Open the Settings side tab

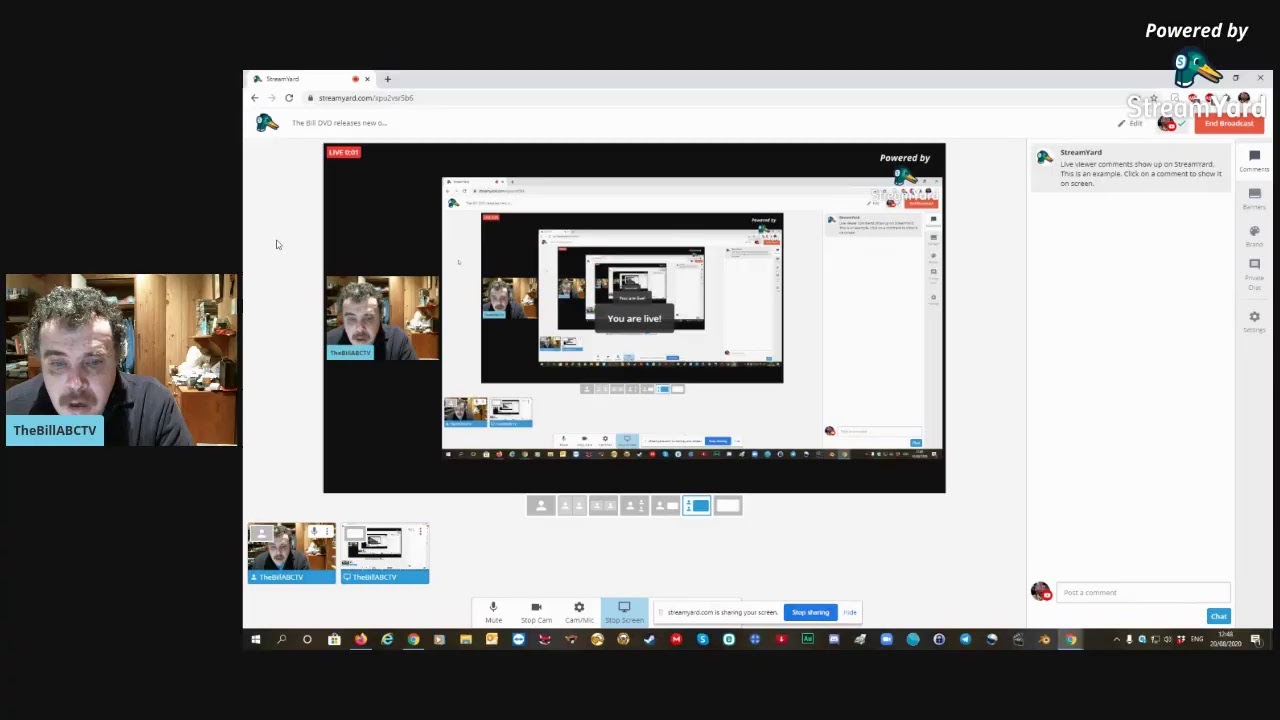pos(1254,321)
